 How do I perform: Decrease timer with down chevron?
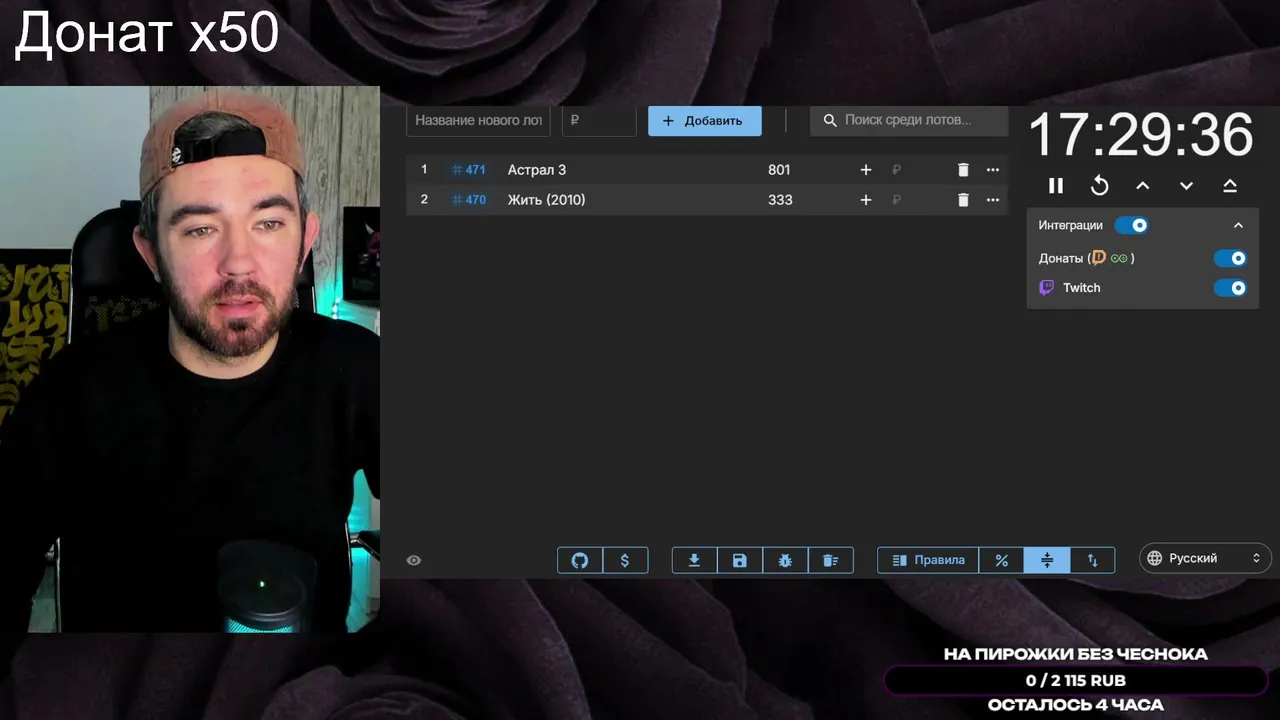click(1186, 185)
